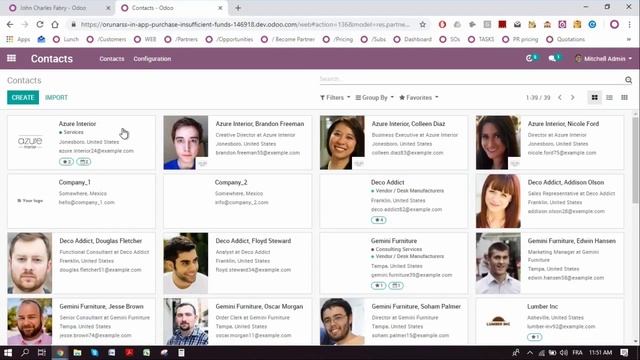Click Deco Addict star badge
Screen dimensions: 640x360
(378, 220)
